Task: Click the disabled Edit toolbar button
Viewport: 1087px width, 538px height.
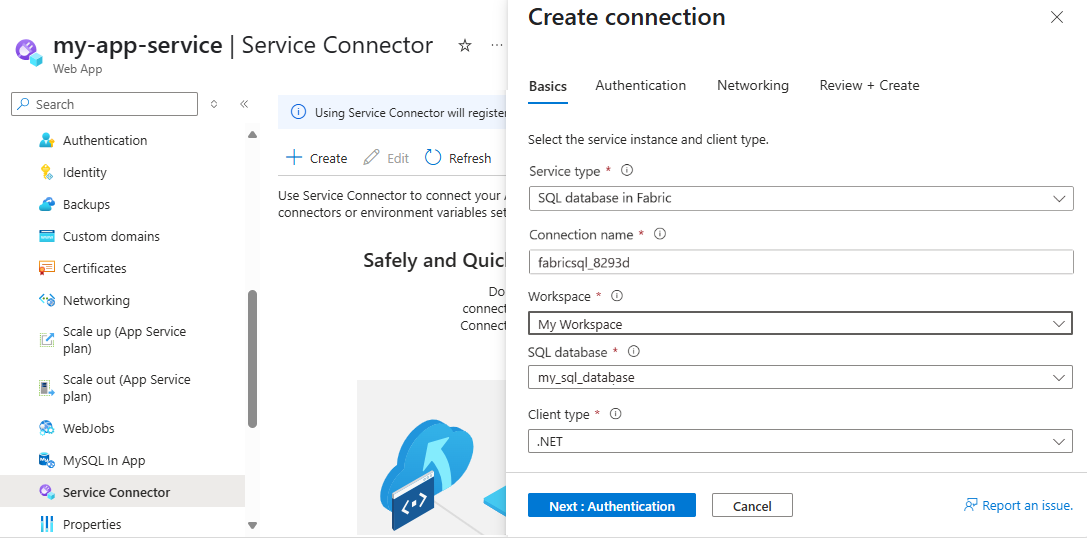Action: 386,158
